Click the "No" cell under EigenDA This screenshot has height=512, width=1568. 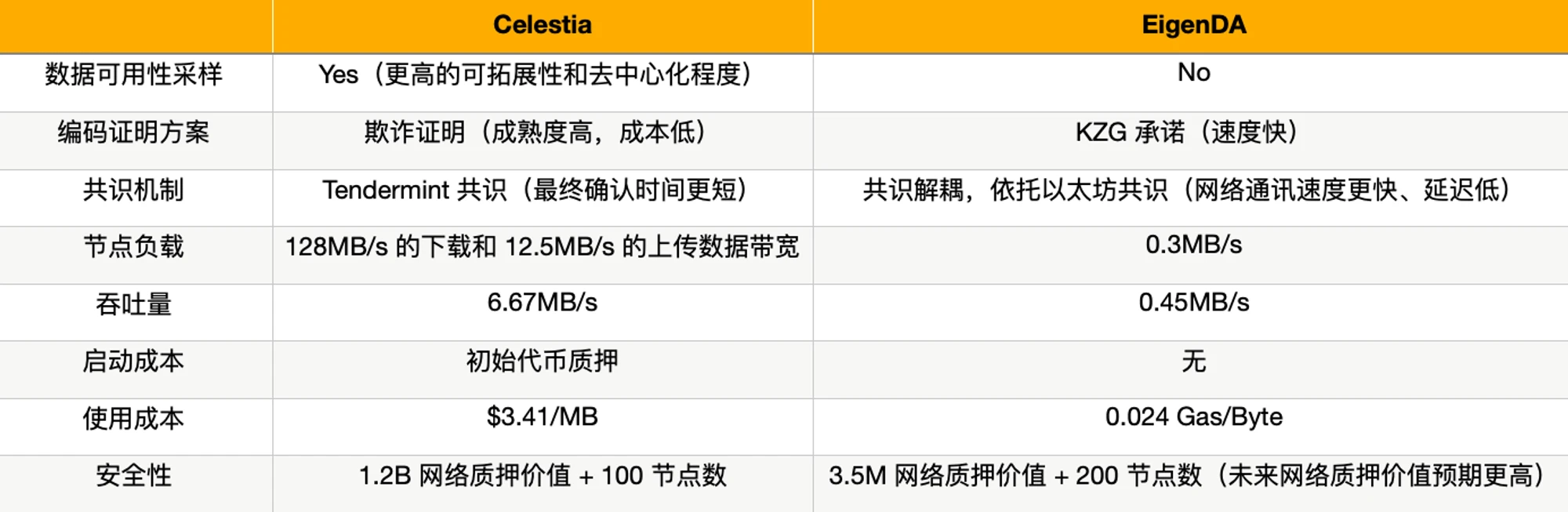click(1193, 73)
